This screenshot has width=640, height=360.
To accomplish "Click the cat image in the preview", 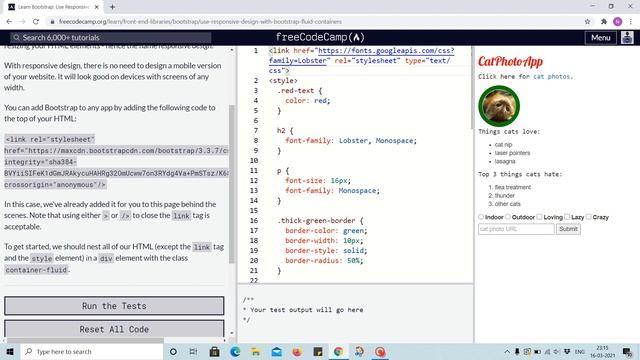I will 499,106.
